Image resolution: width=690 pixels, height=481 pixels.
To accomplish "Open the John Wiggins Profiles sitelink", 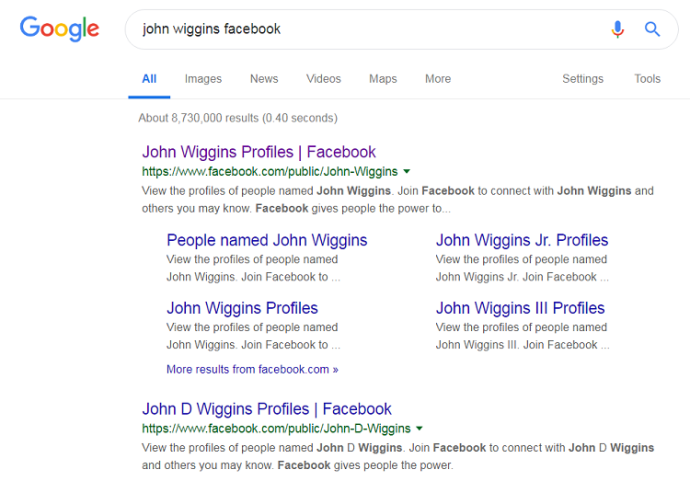I will tap(242, 308).
